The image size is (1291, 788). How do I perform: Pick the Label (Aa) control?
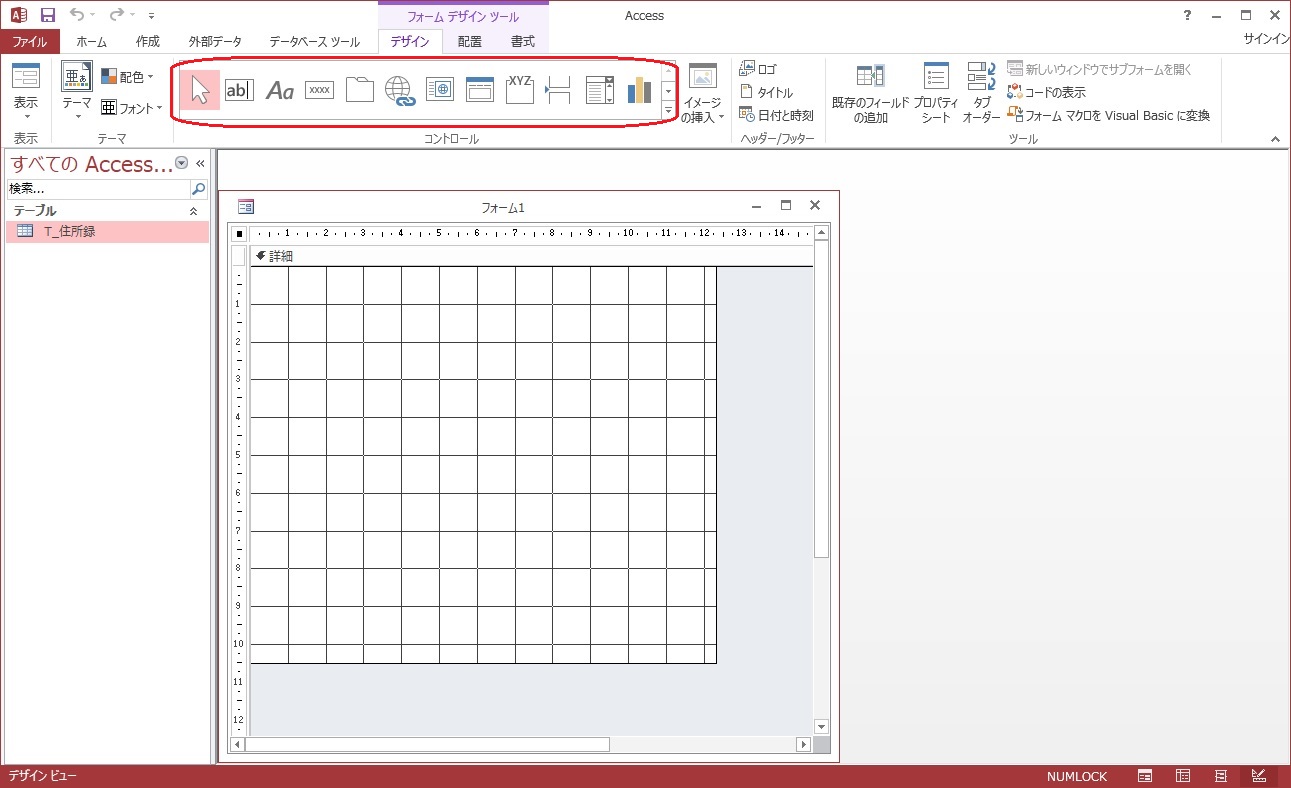[279, 90]
